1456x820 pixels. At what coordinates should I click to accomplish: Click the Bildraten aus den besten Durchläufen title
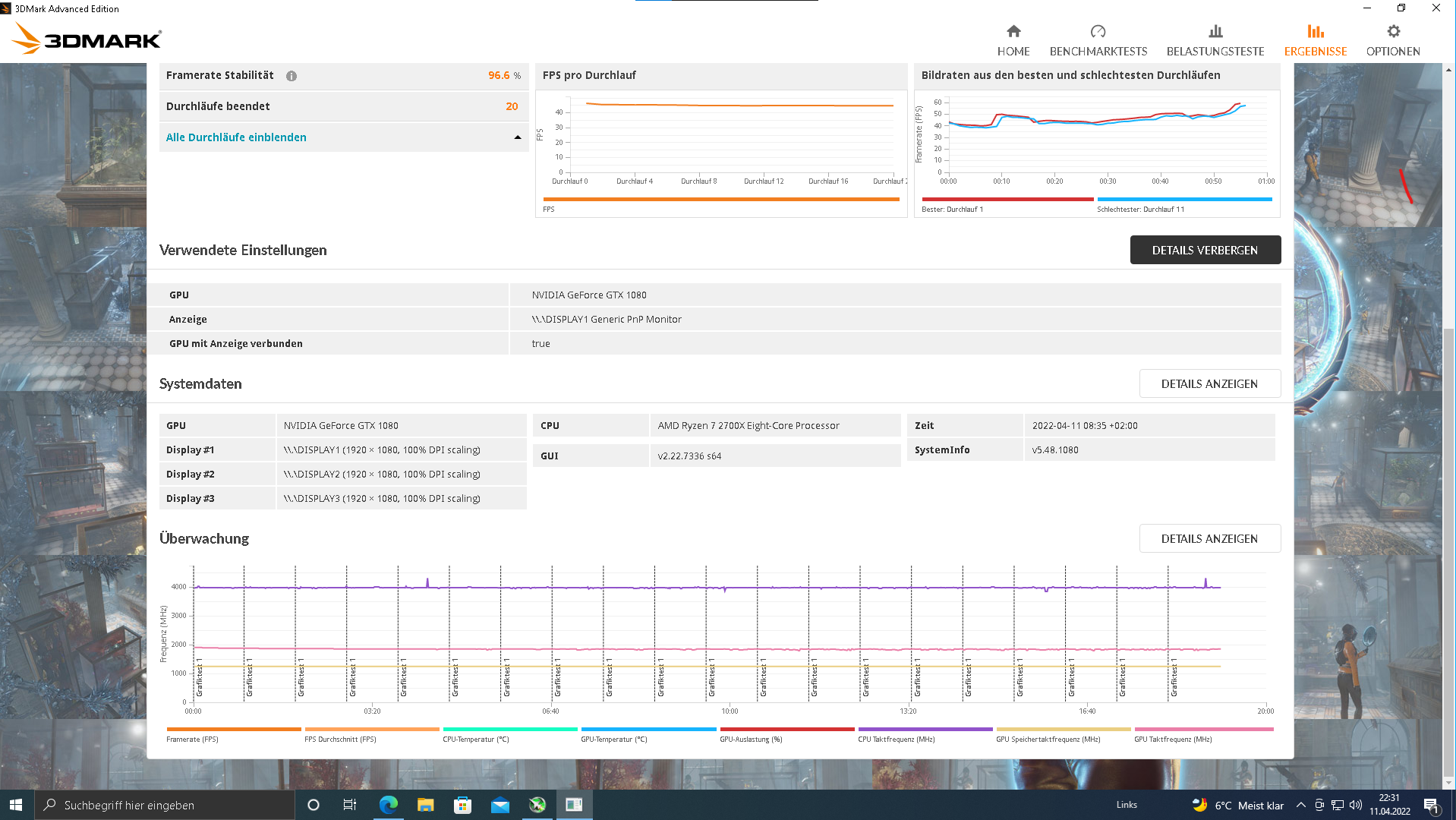[1070, 75]
